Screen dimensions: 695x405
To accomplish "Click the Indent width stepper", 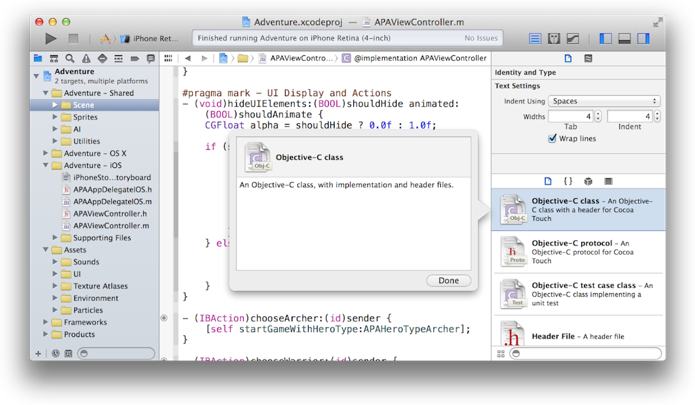I will pos(657,116).
